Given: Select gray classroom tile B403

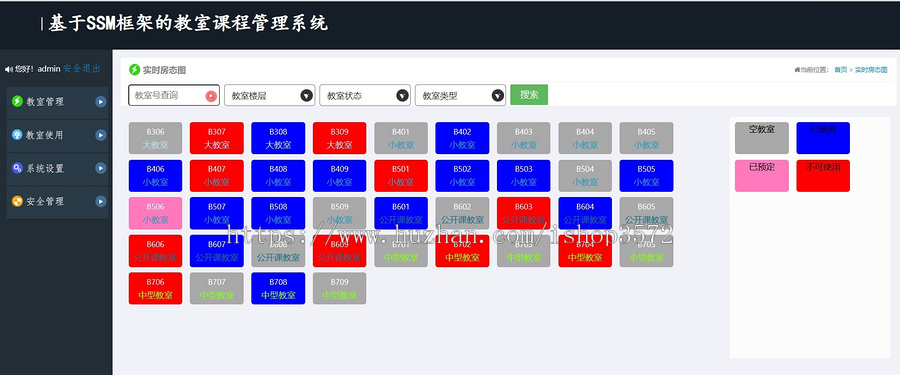Looking at the screenshot, I should tap(524, 138).
